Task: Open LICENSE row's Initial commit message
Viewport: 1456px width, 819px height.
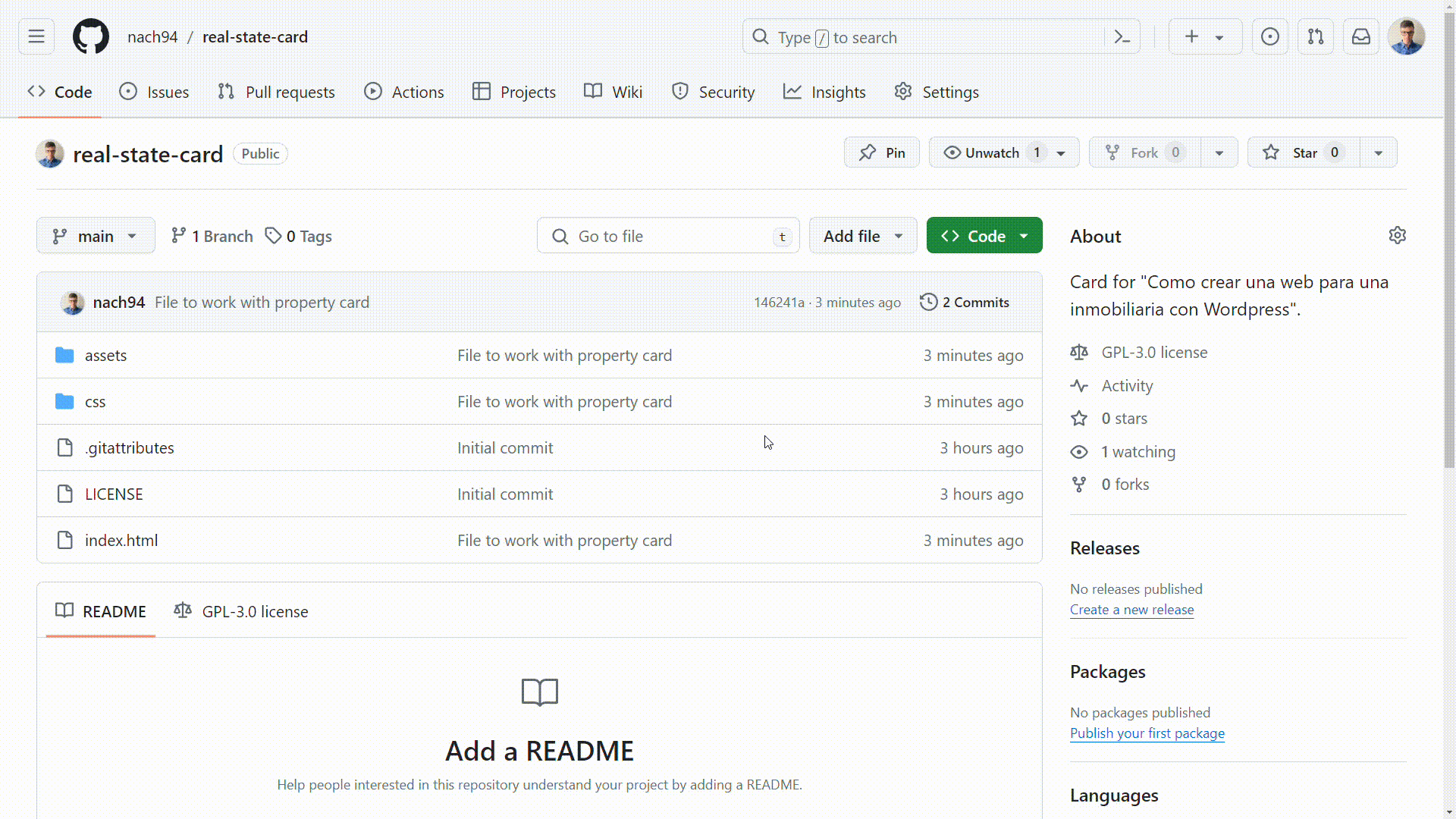Action: (x=505, y=494)
